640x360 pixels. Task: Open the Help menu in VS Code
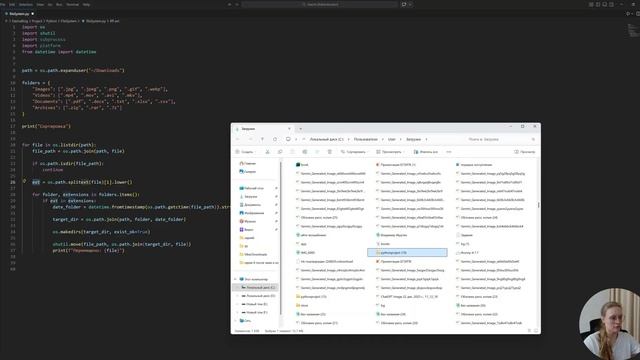pos(87,4)
